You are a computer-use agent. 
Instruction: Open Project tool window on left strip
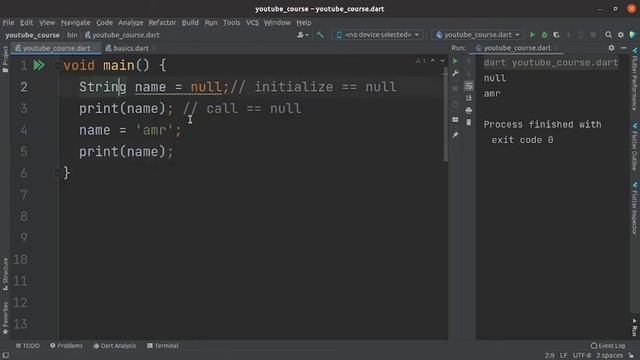[x=5, y=60]
